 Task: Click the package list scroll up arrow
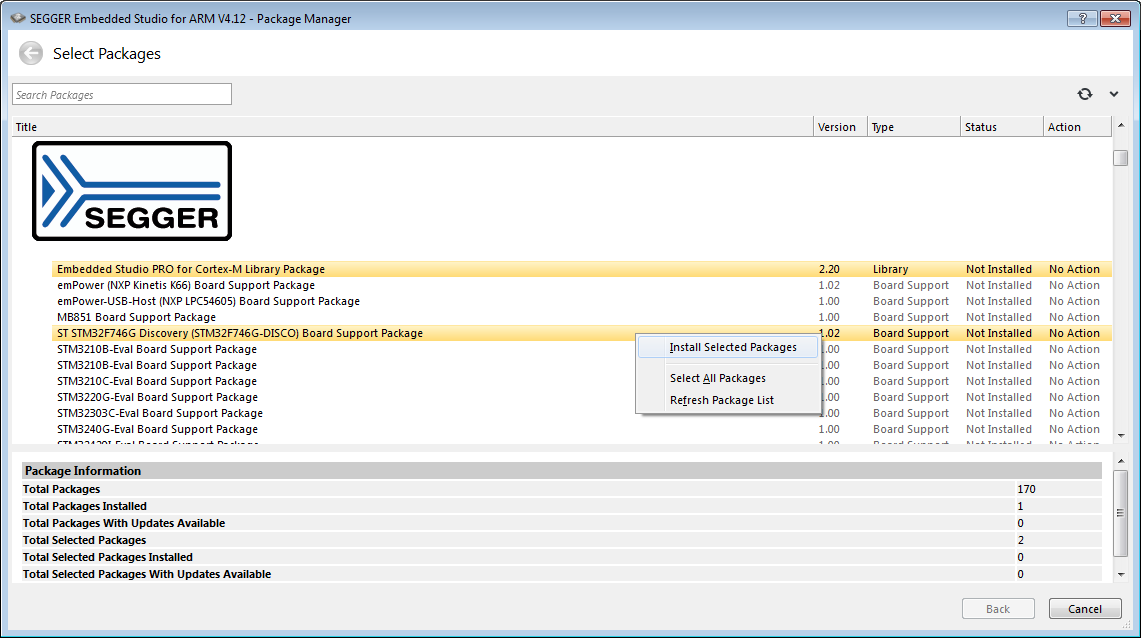(x=1121, y=126)
